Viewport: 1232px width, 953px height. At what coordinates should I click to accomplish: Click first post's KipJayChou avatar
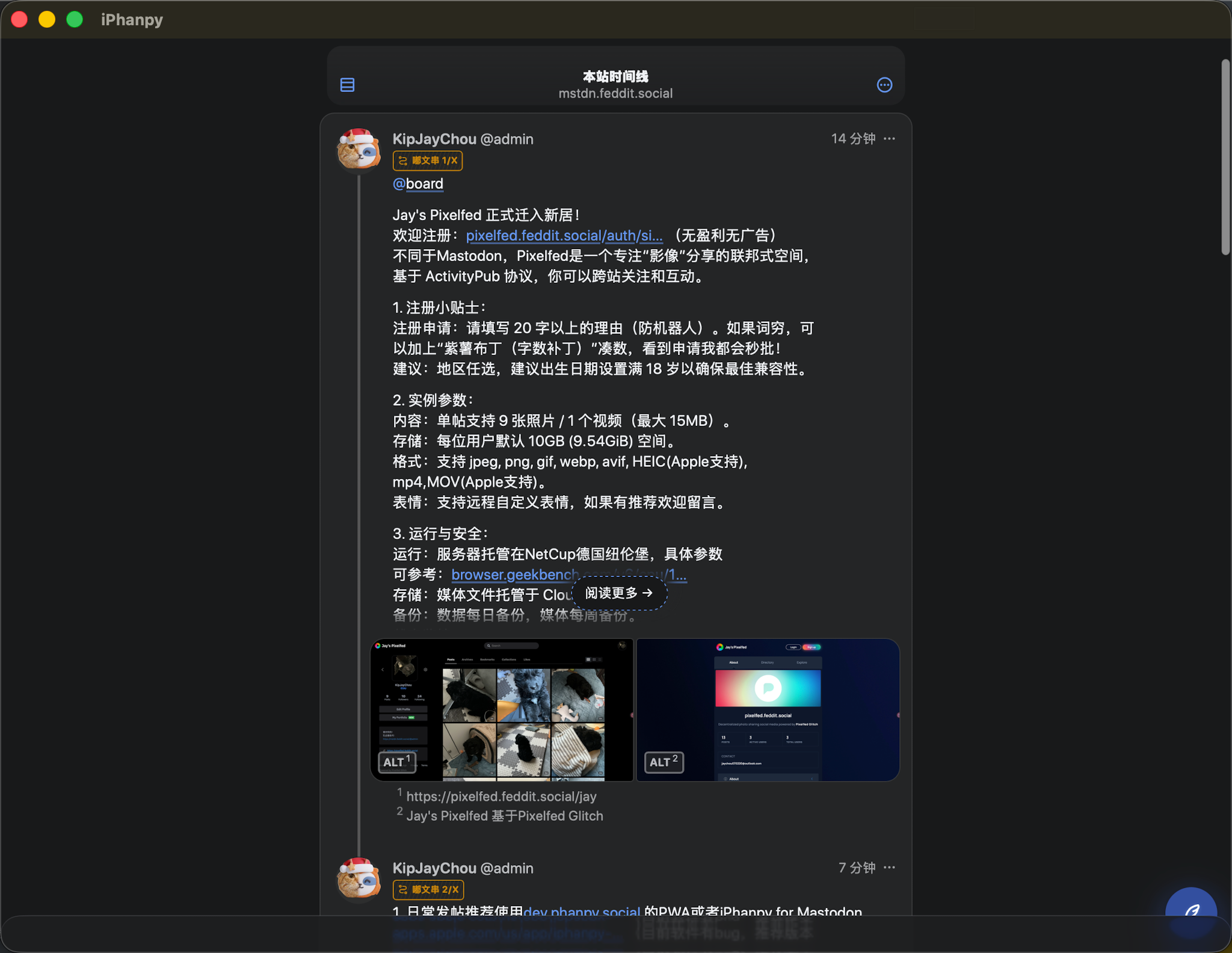click(359, 149)
